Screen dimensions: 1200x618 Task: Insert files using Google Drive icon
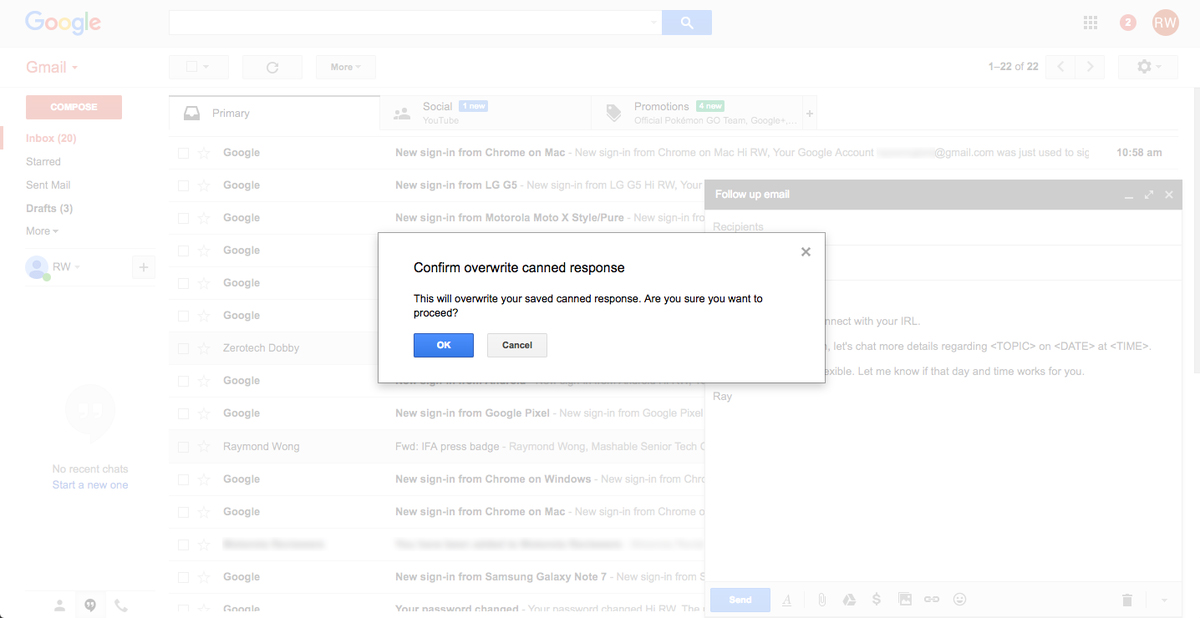pos(849,599)
